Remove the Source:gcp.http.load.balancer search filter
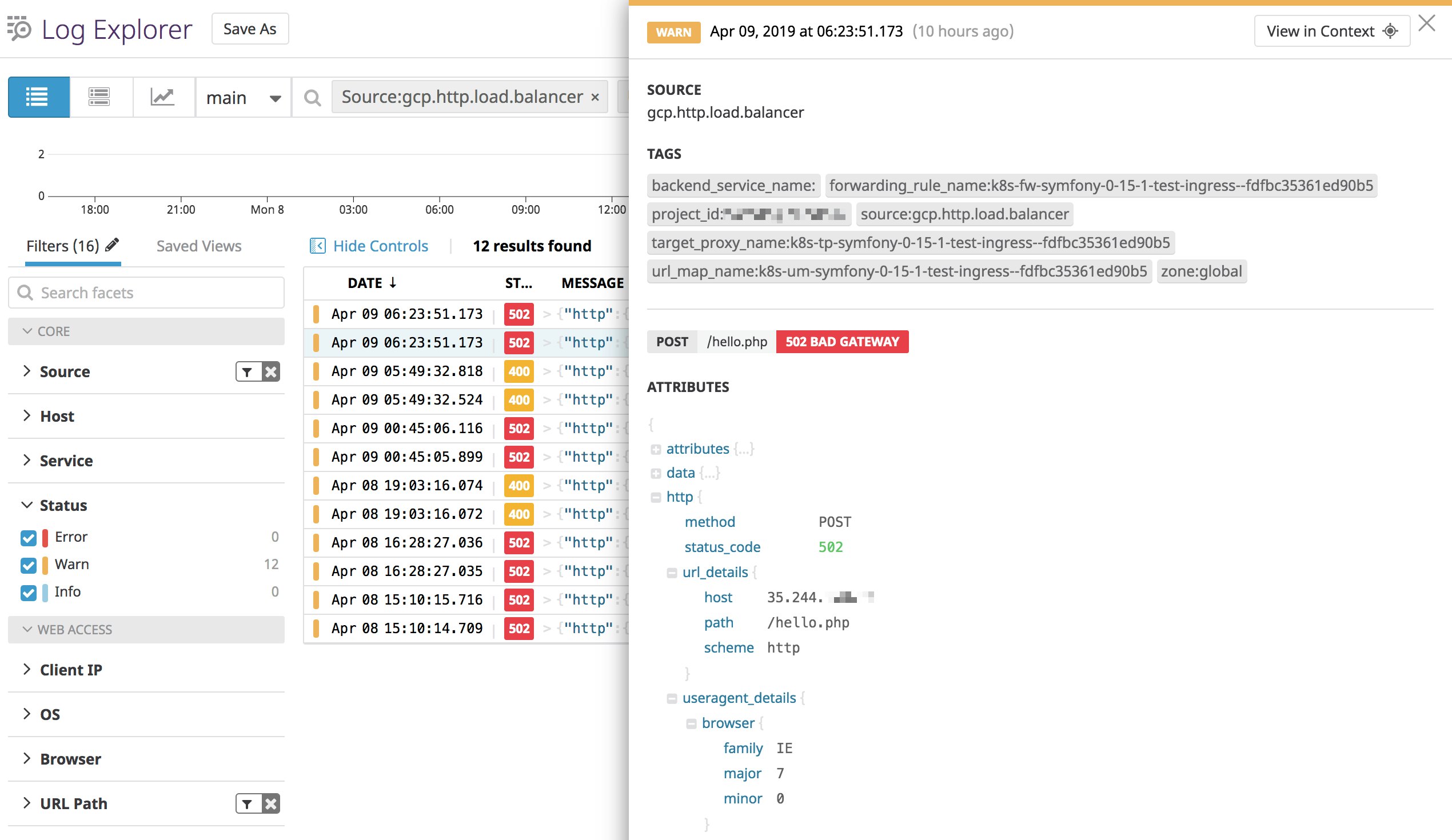Viewport: 1452px width, 840px height. click(596, 97)
